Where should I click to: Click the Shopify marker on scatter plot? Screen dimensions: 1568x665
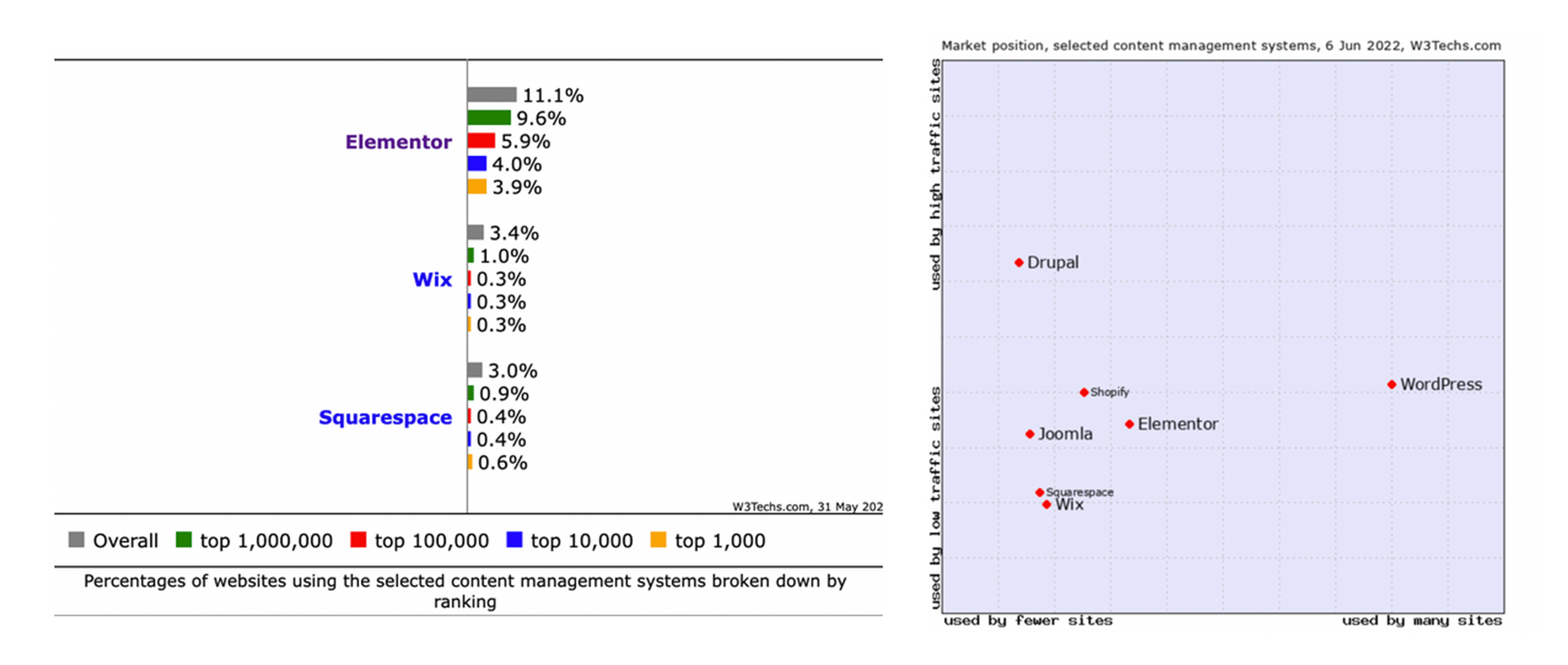(1084, 392)
